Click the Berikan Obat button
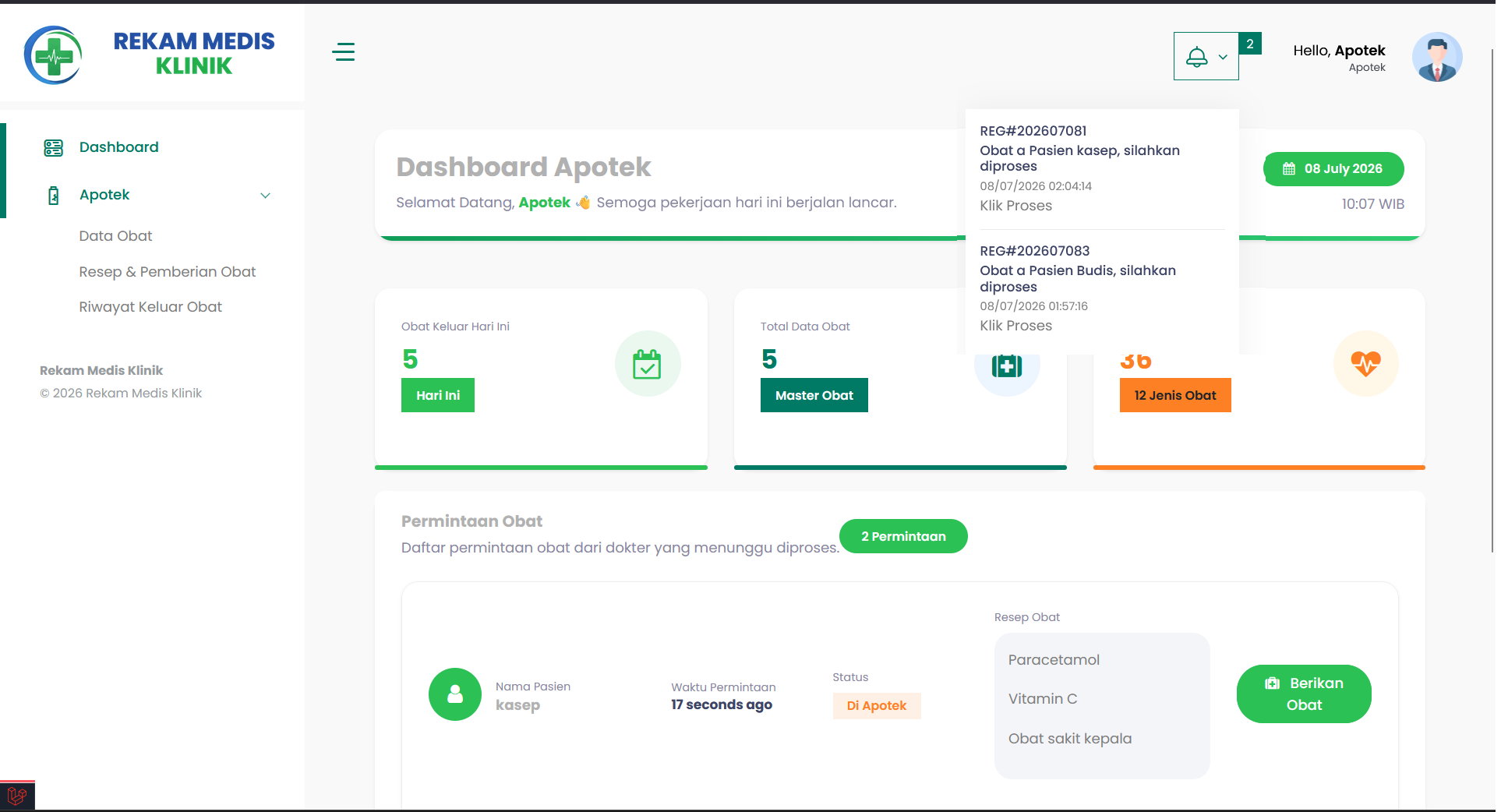This screenshot has width=1501, height=812. pos(1304,694)
